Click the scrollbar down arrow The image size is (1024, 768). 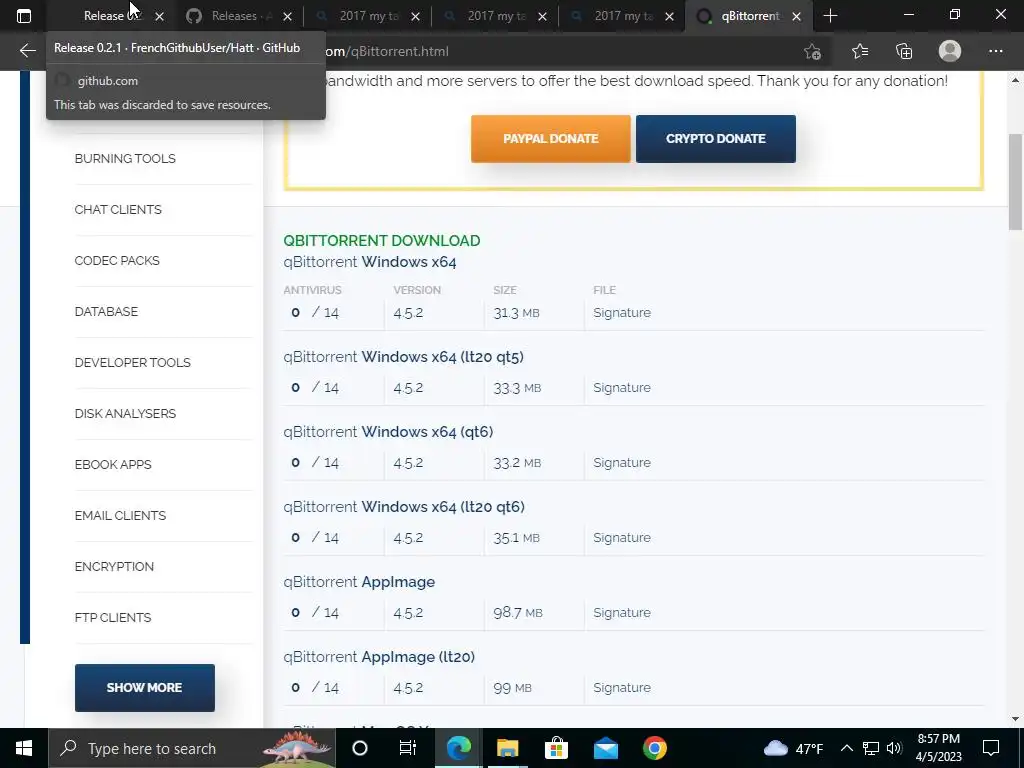tap(1015, 719)
